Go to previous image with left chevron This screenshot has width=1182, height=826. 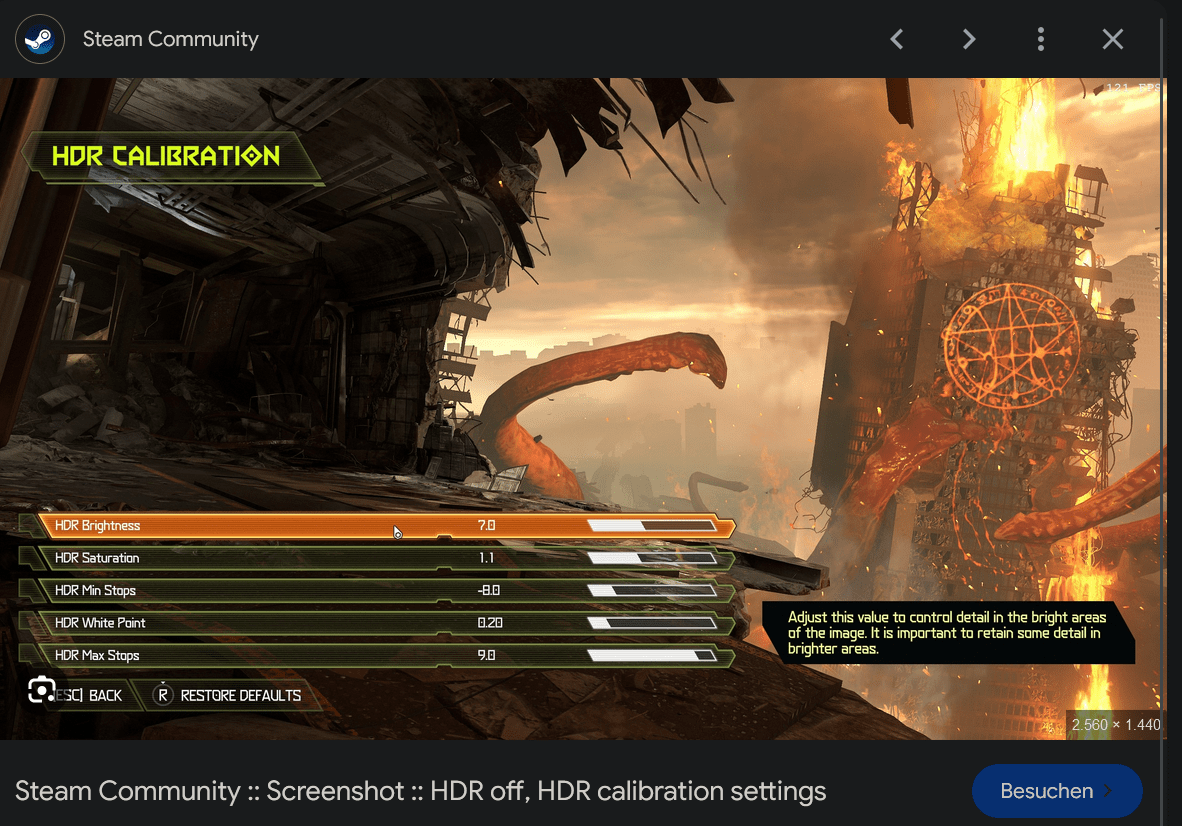[x=896, y=39]
